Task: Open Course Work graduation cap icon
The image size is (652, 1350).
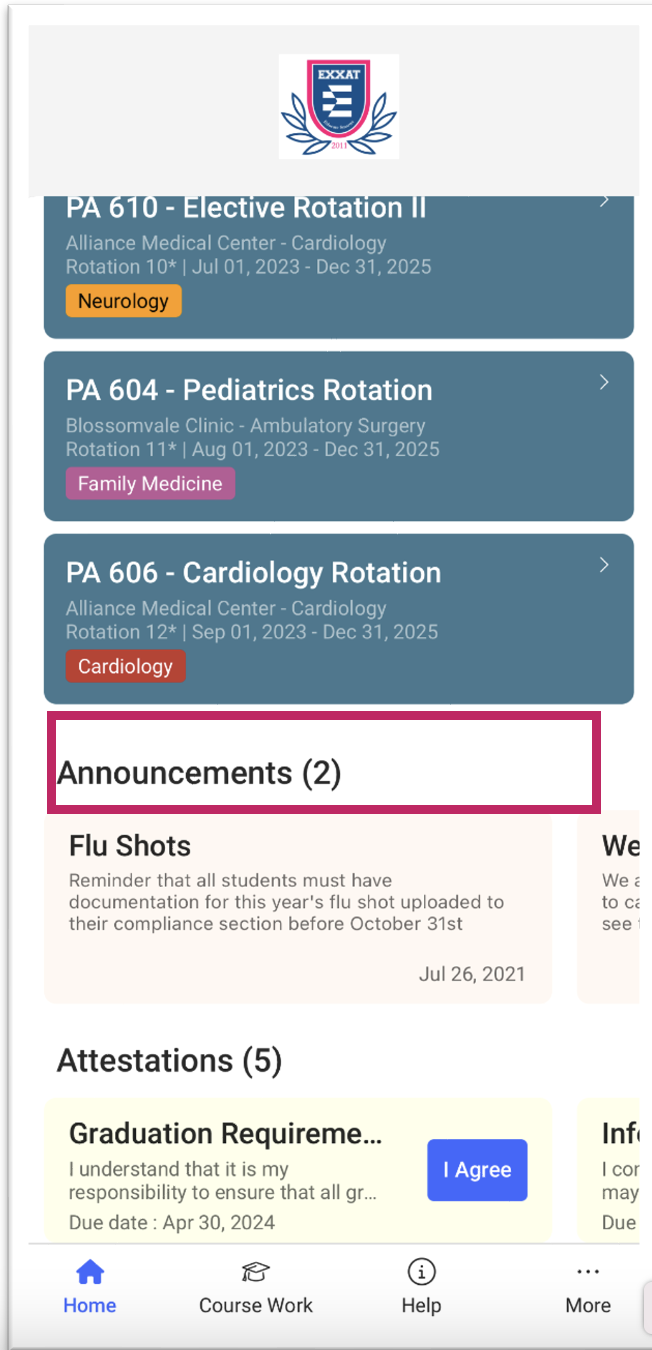Action: pos(256,1272)
